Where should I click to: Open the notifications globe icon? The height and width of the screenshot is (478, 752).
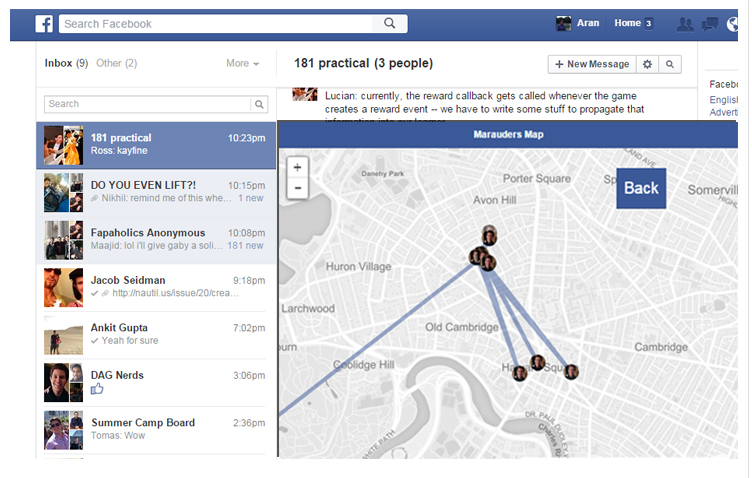pos(734,24)
